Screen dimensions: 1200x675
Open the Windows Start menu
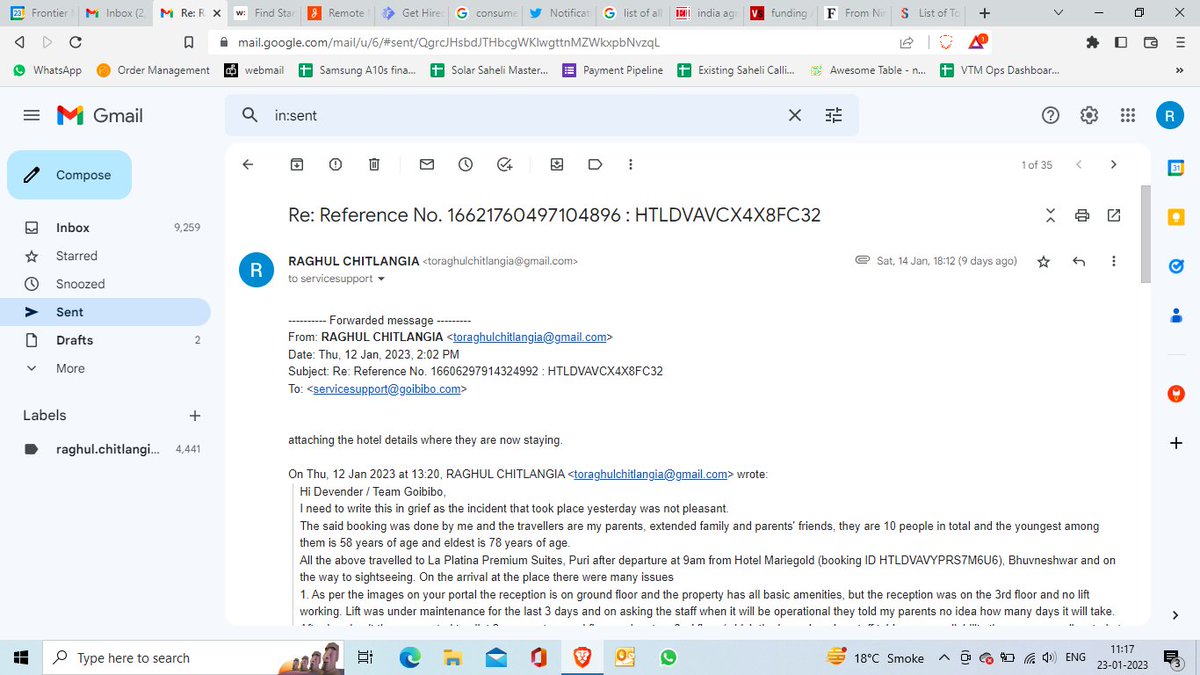[x=22, y=657]
